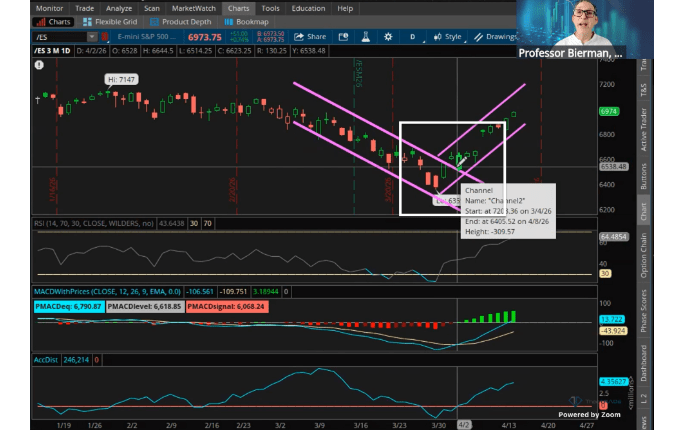Select the Chart sidebar tab

coord(643,211)
